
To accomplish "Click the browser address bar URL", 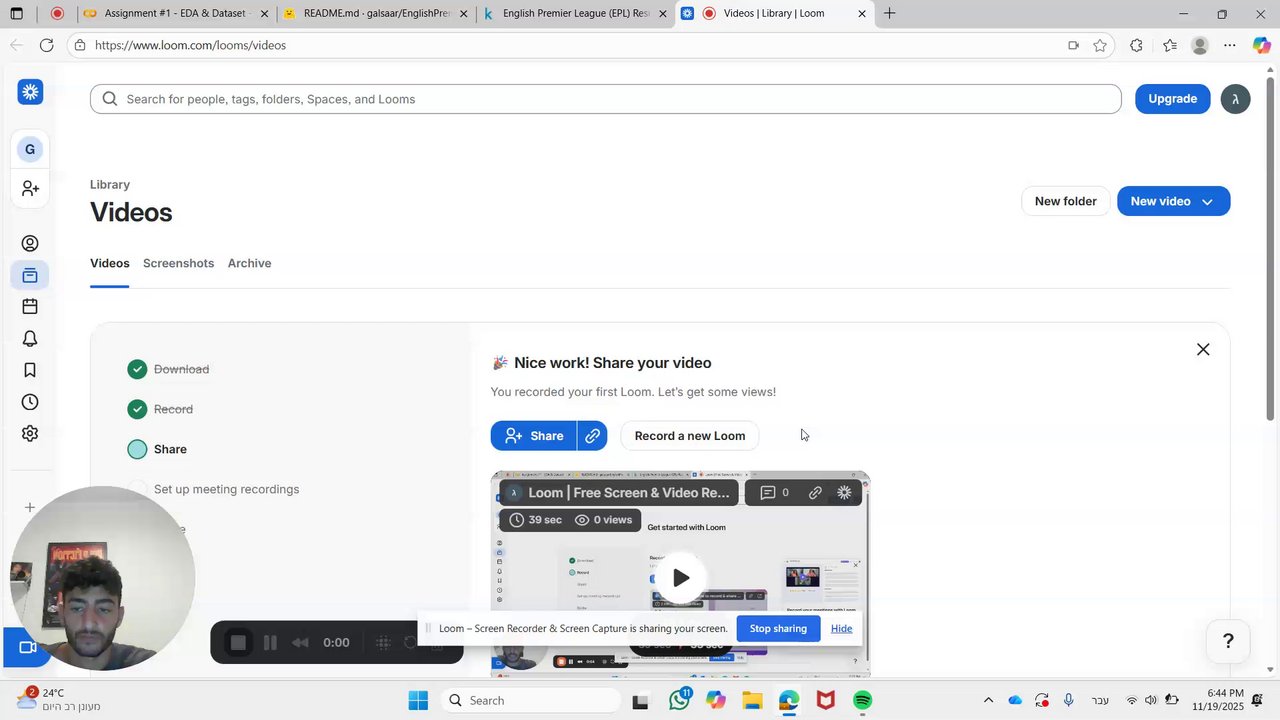I will coord(190,45).
